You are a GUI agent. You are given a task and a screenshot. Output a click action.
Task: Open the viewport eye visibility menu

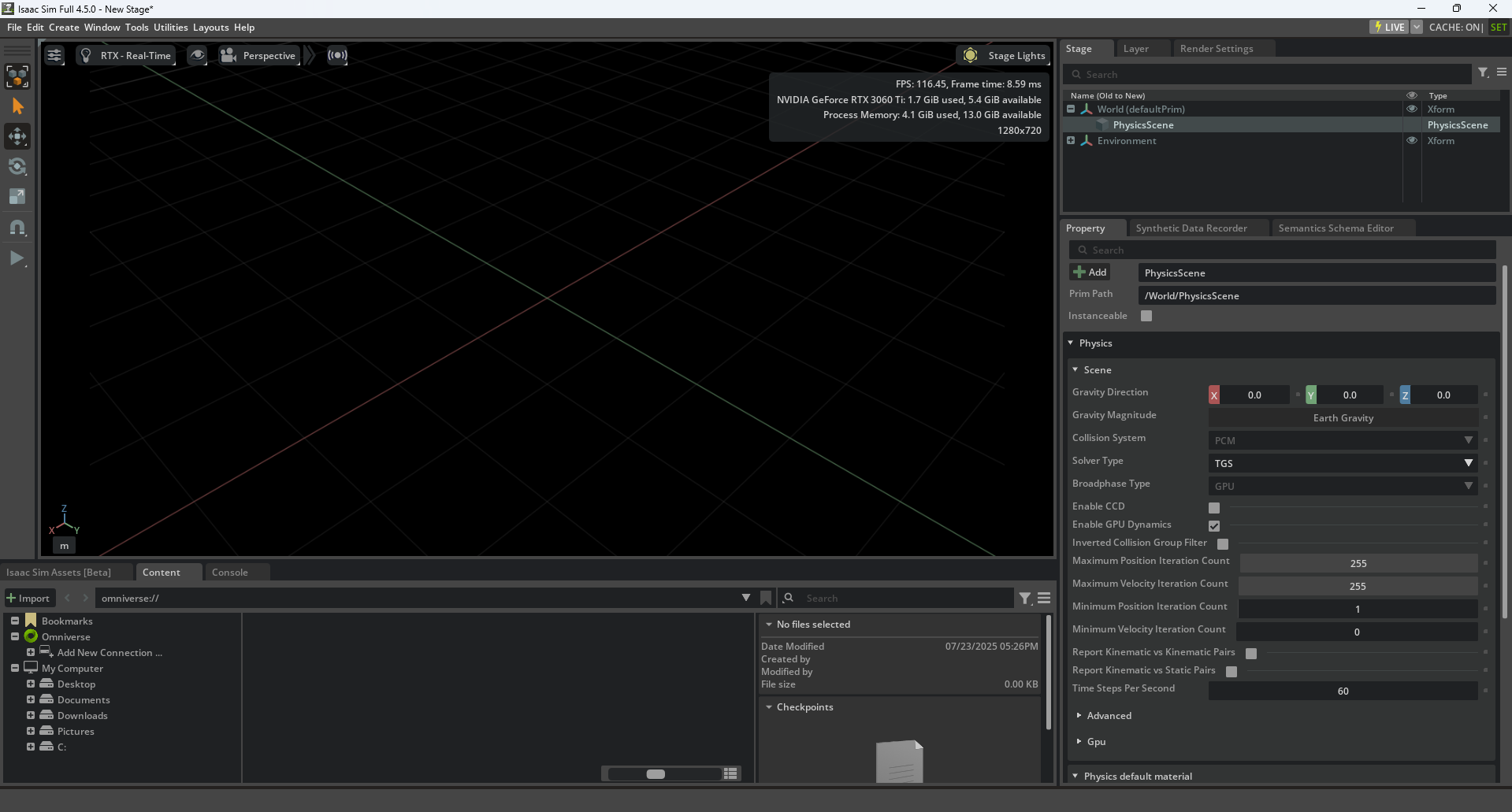pos(197,55)
